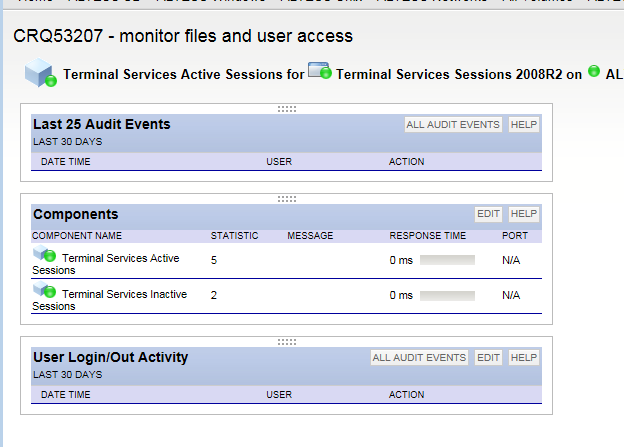Click the Terminal Services Sessions 2008R2 monitor icon
This screenshot has width=625, height=447.
(x=320, y=71)
